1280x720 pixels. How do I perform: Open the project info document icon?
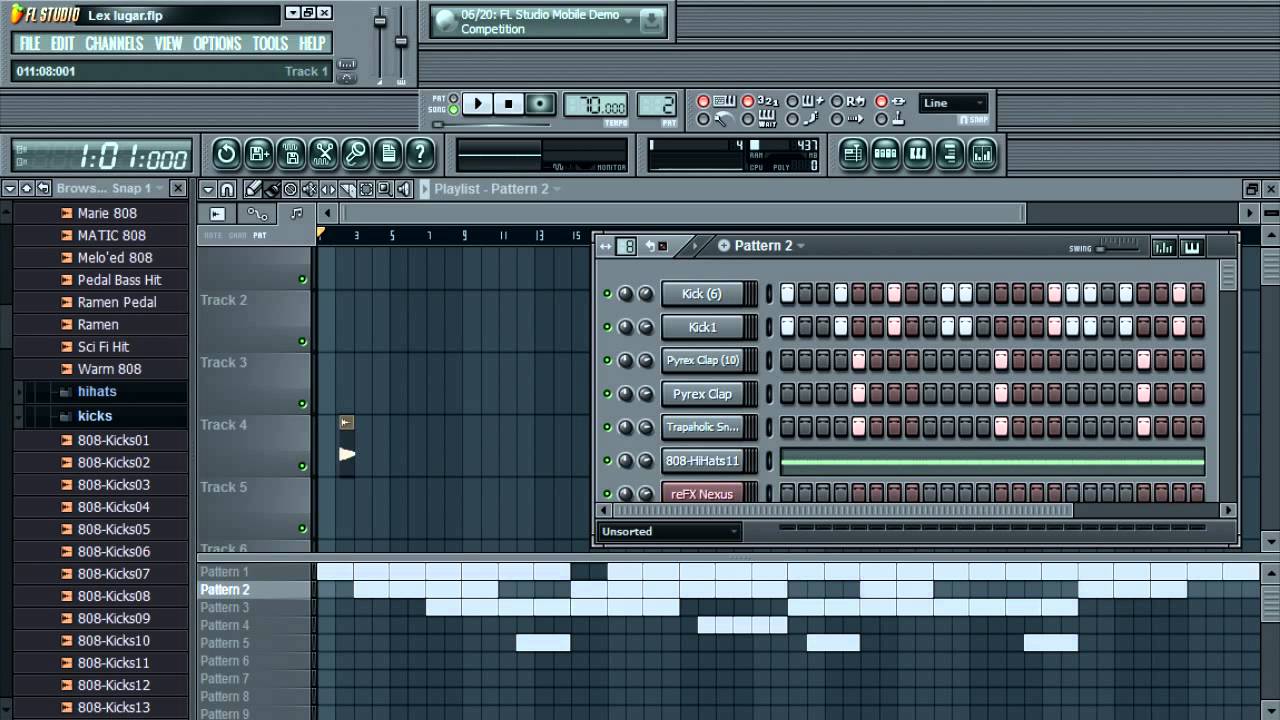click(x=388, y=153)
